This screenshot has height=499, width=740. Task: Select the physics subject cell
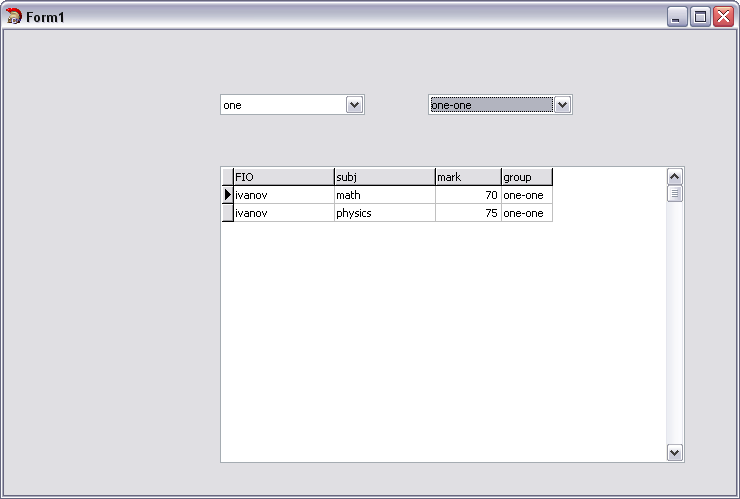[x=384, y=213]
